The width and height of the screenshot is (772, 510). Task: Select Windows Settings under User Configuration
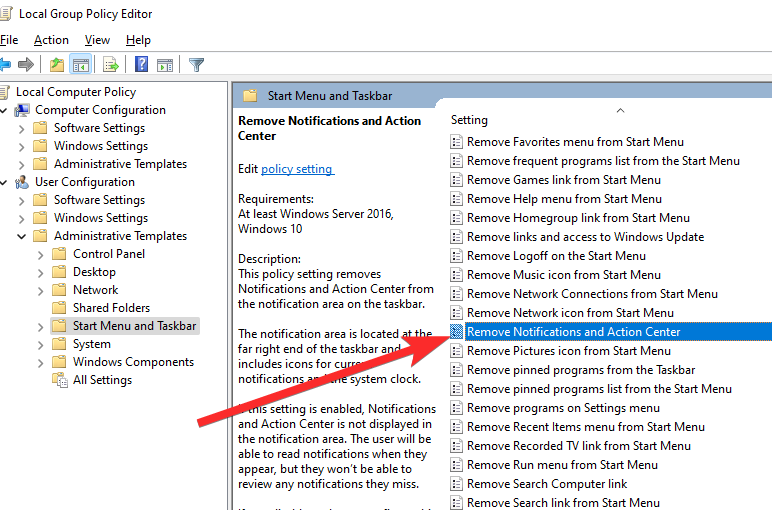101,218
